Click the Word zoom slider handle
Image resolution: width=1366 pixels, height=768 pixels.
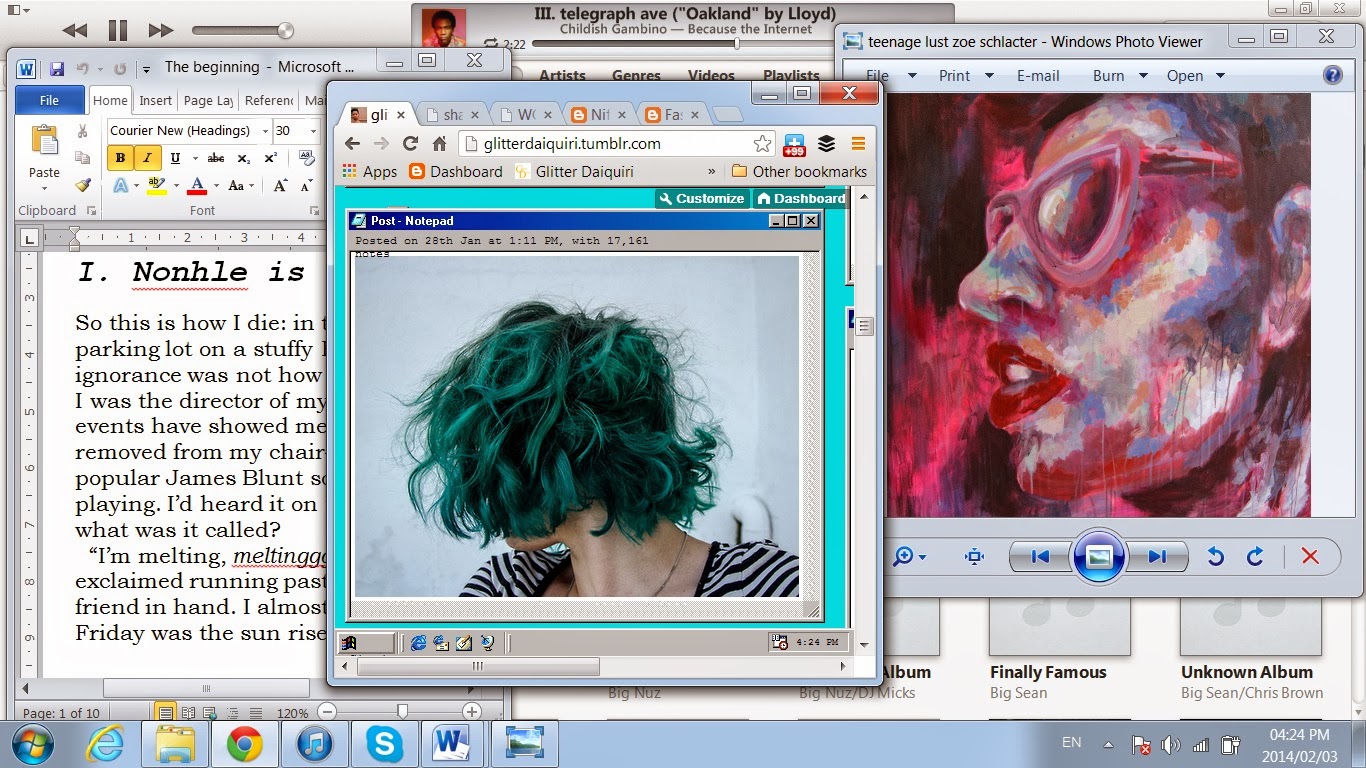pos(402,711)
